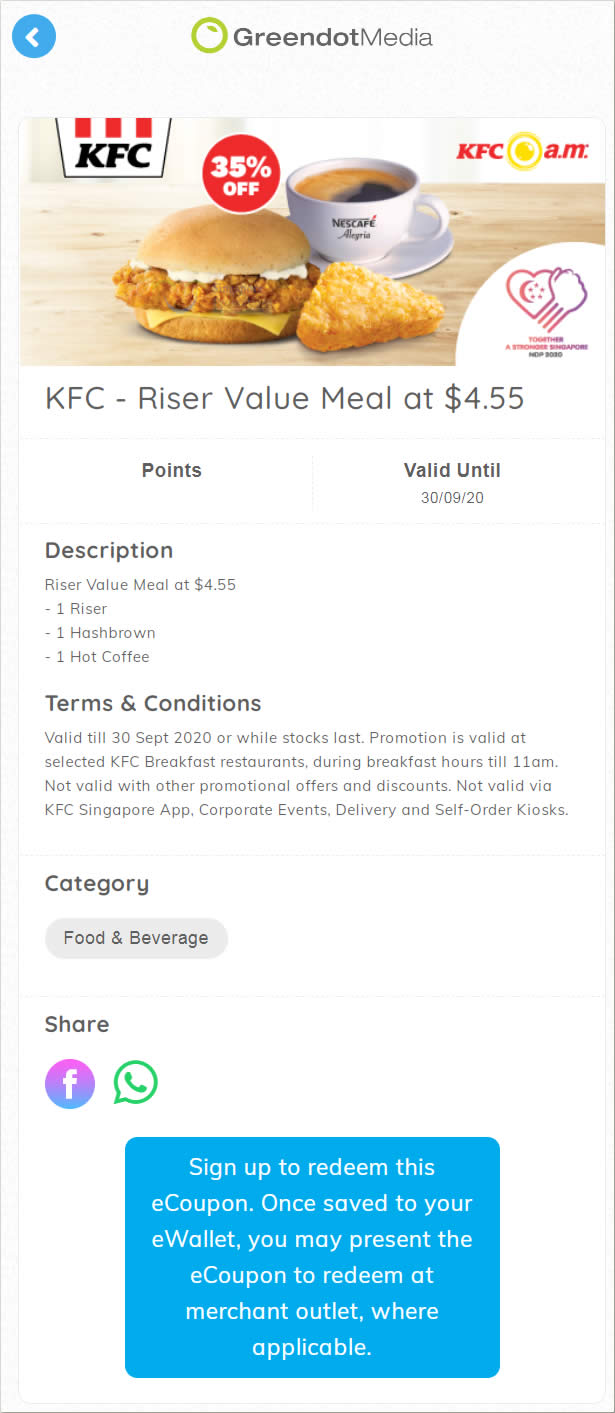
Task: Click the Category section heading
Action: 97,884
